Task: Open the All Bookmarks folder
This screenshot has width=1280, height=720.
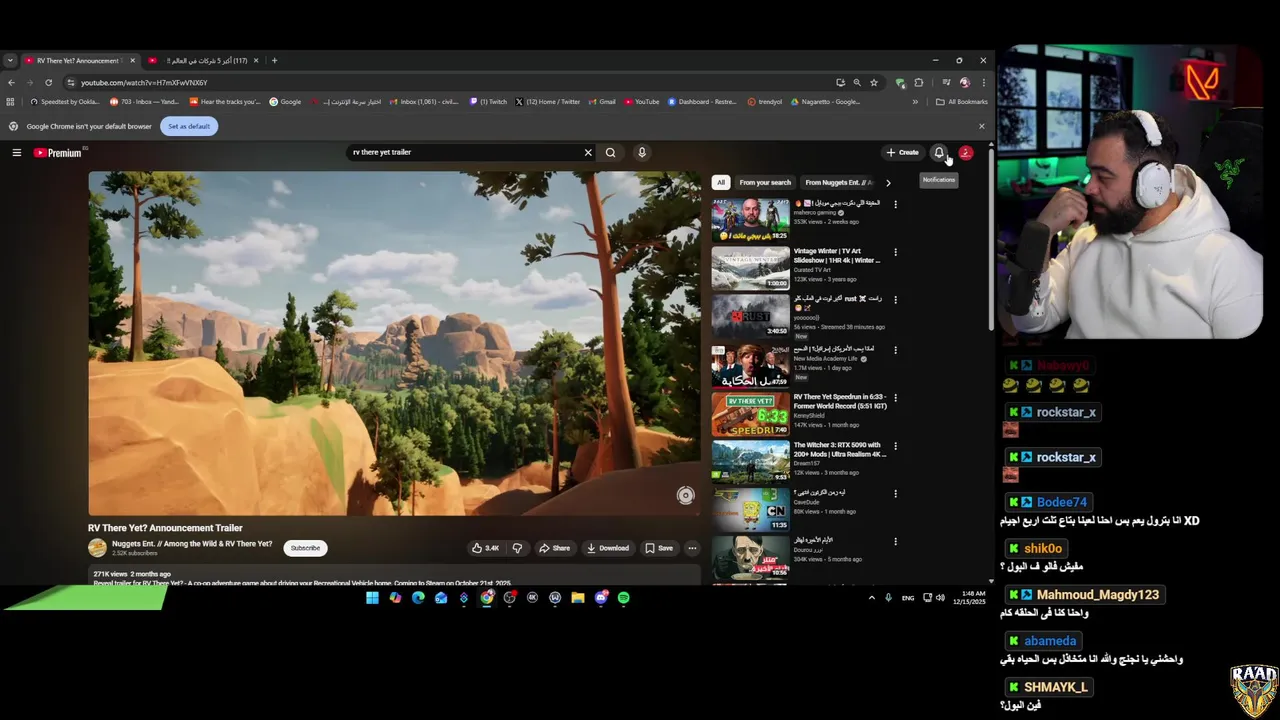Action: [x=961, y=101]
